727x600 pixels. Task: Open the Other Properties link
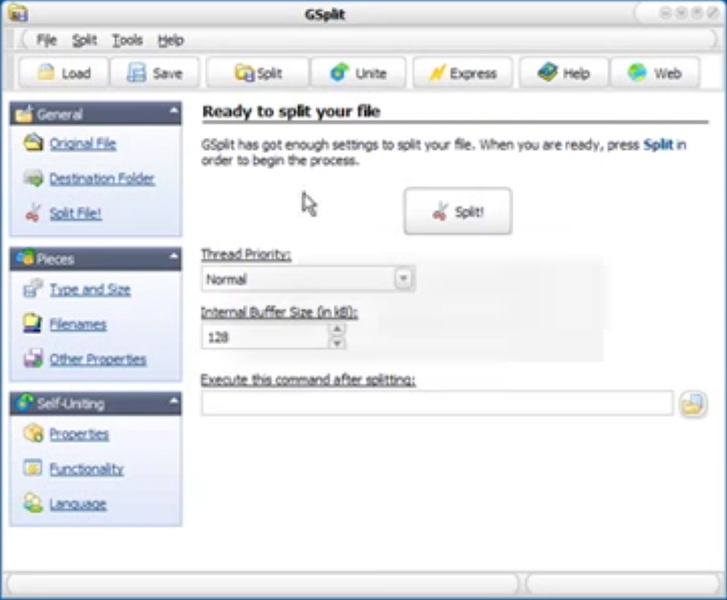(98, 359)
